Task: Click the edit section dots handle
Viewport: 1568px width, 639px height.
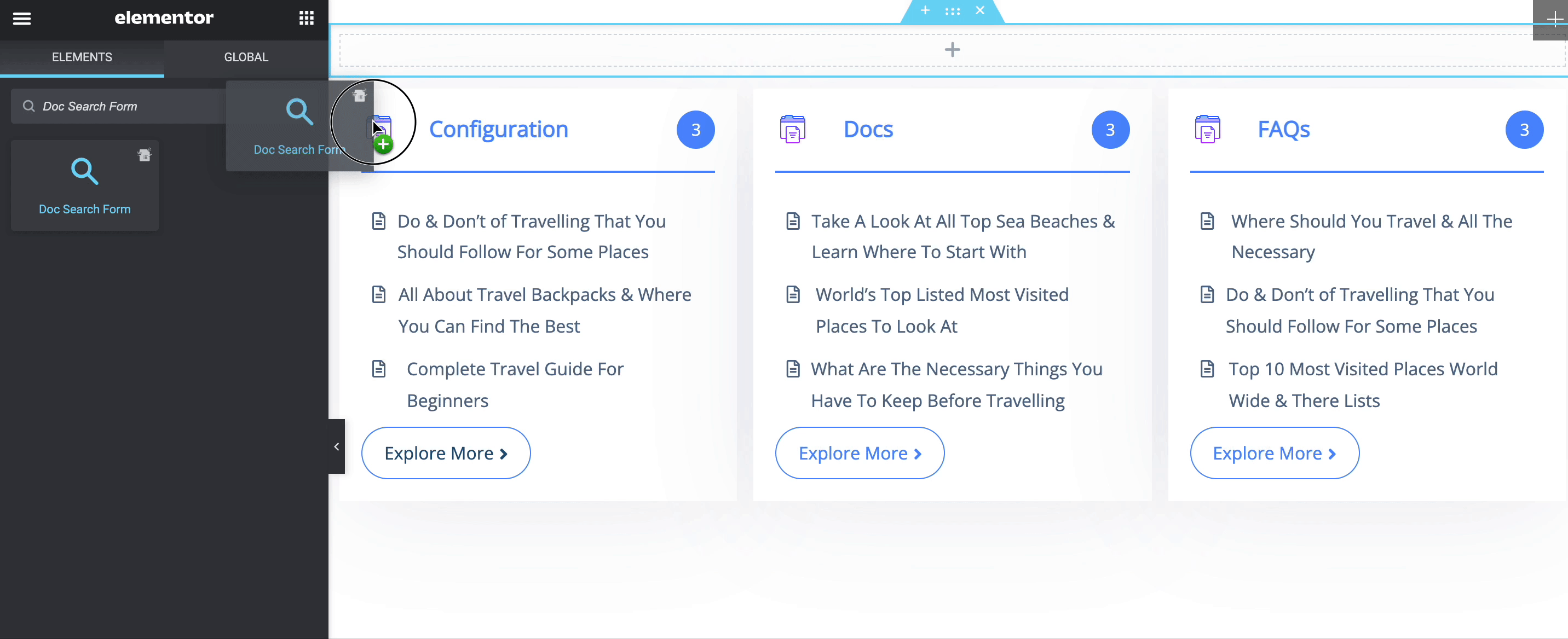Action: click(952, 11)
